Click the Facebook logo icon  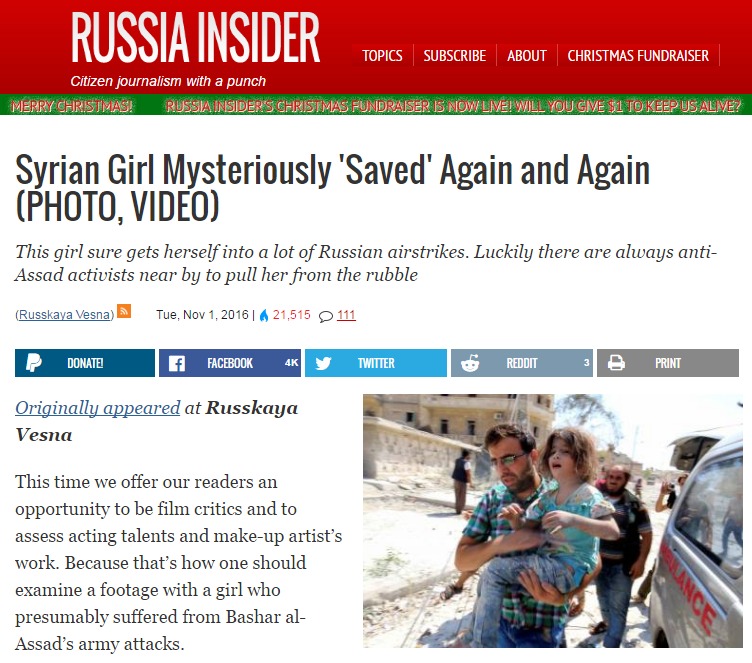point(177,363)
